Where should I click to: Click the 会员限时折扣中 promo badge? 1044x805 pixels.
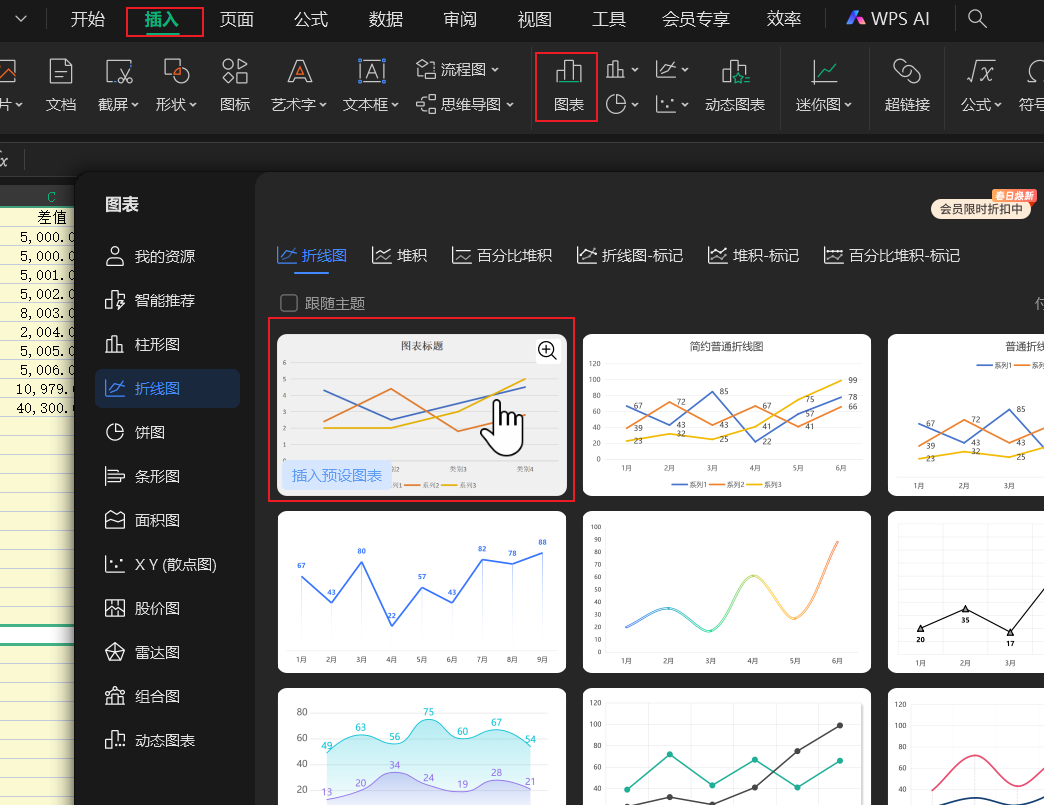coord(981,209)
